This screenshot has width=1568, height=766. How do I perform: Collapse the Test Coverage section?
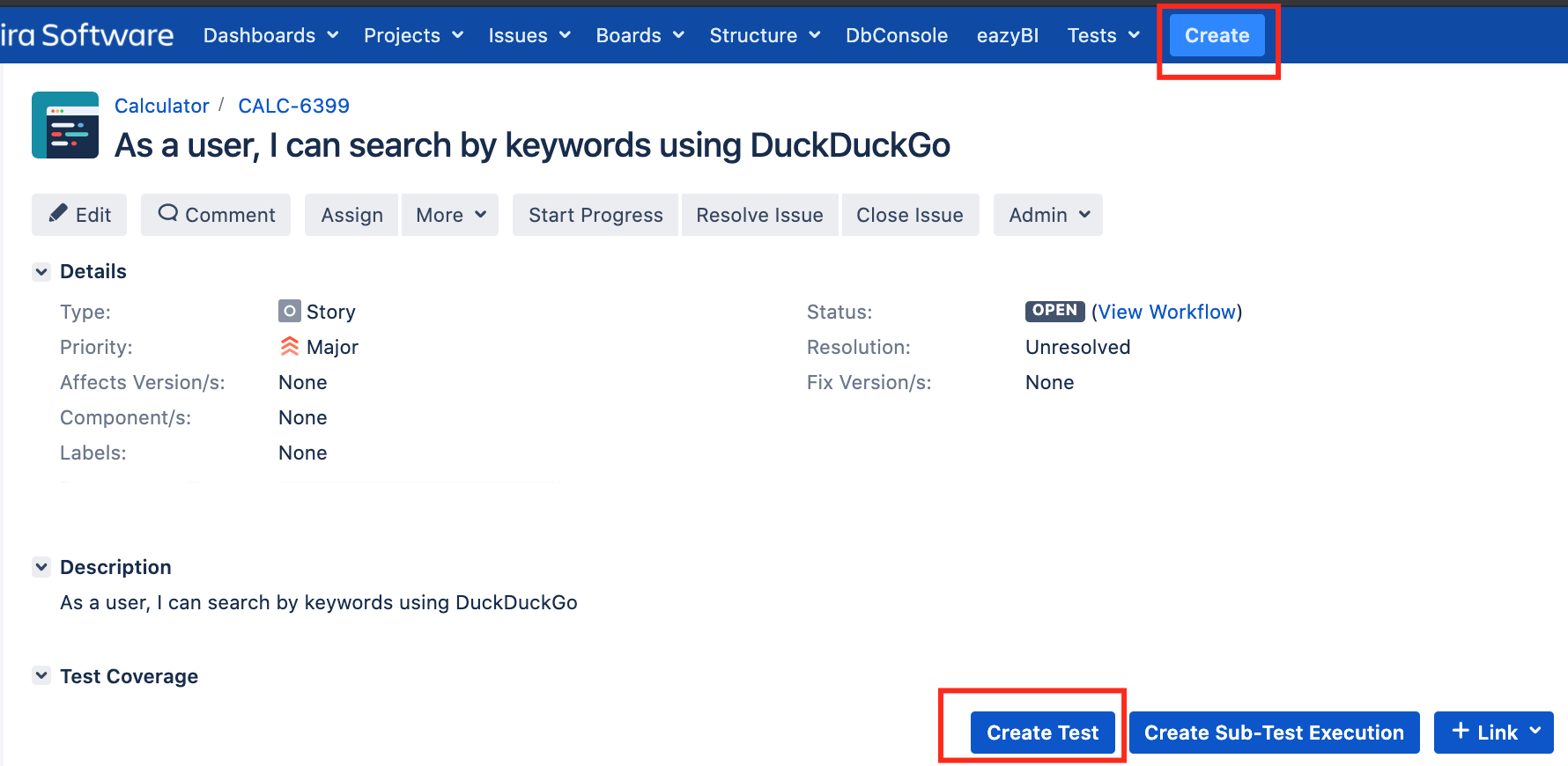41,675
